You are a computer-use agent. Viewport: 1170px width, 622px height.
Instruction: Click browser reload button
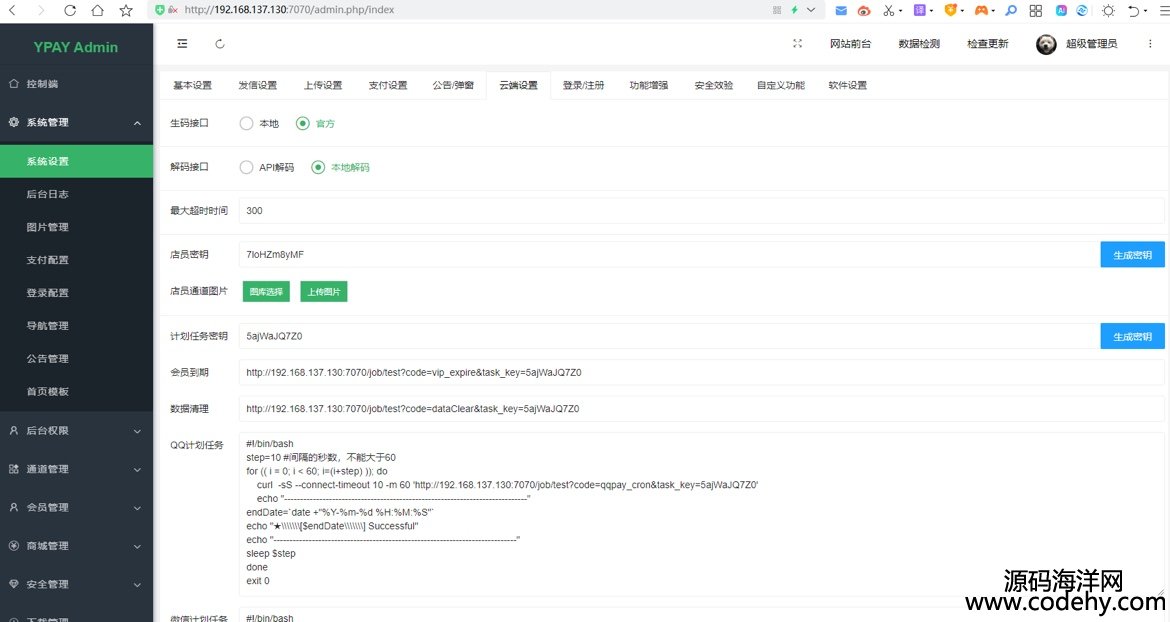(x=69, y=10)
